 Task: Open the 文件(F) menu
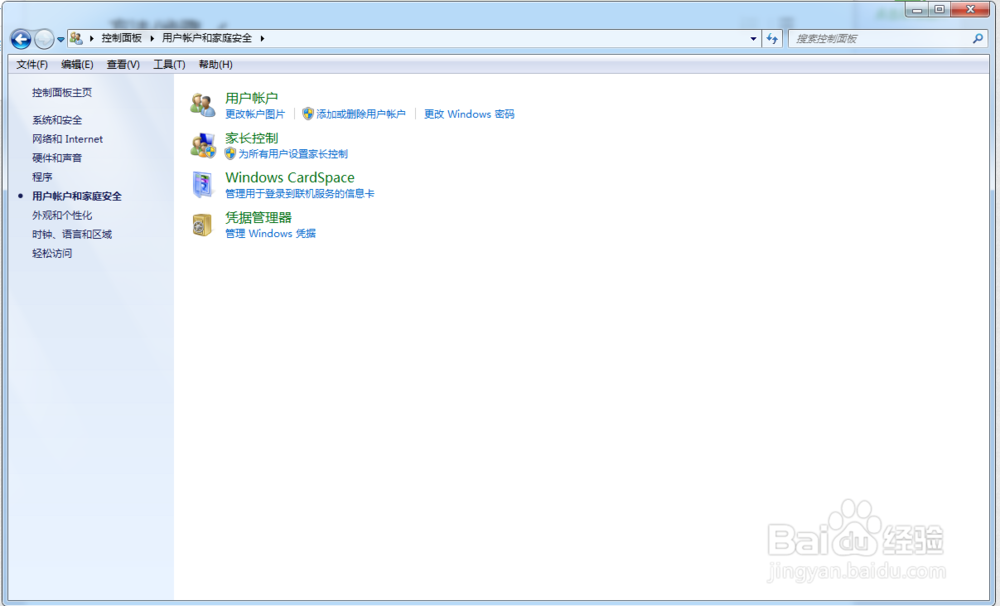click(32, 64)
